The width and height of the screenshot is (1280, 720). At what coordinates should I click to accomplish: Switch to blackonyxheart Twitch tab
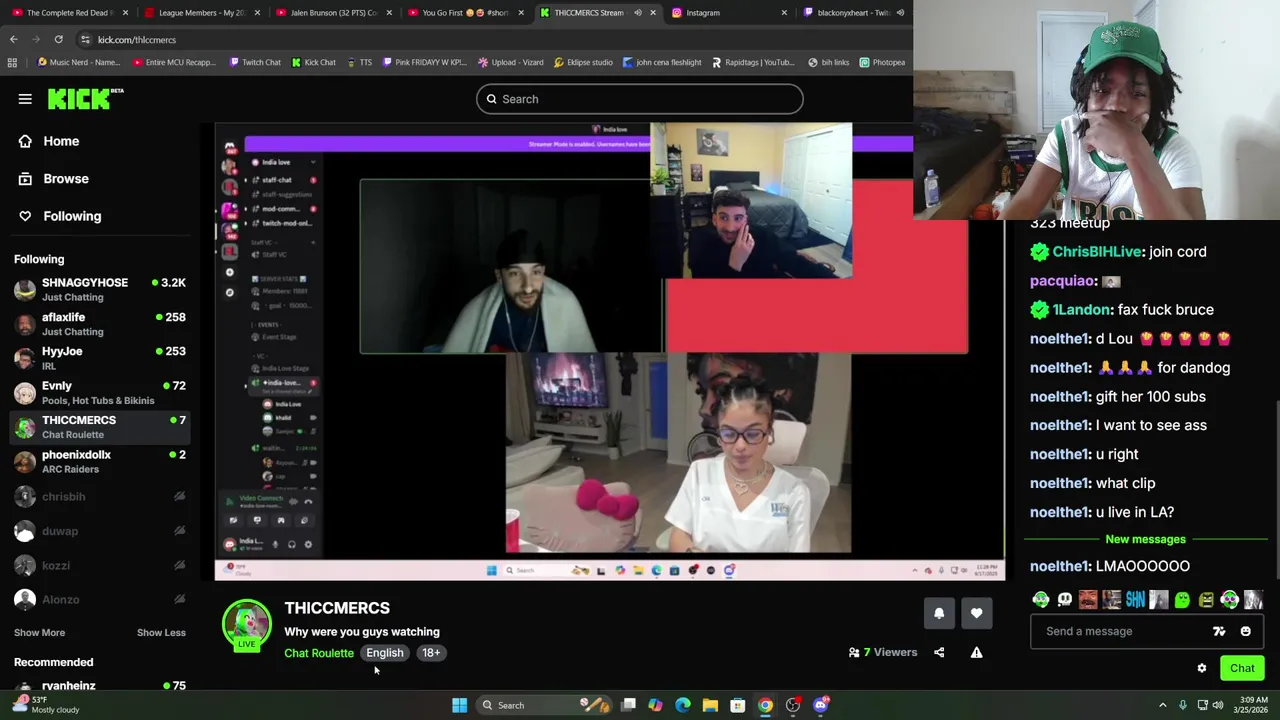point(853,13)
